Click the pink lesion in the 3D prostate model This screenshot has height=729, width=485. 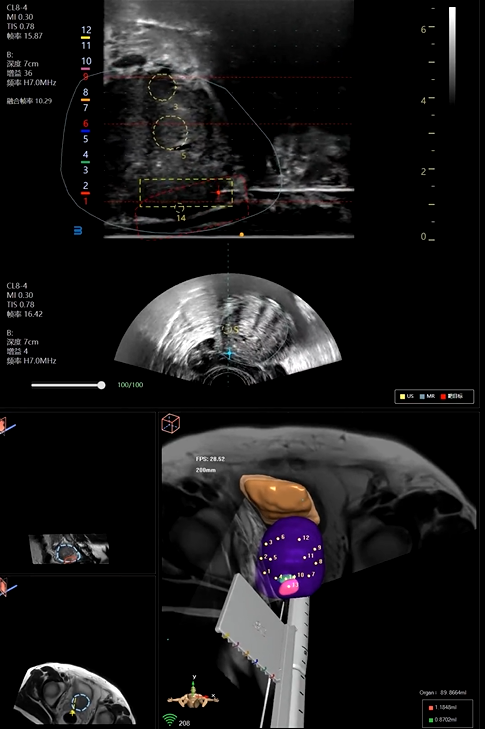289,587
